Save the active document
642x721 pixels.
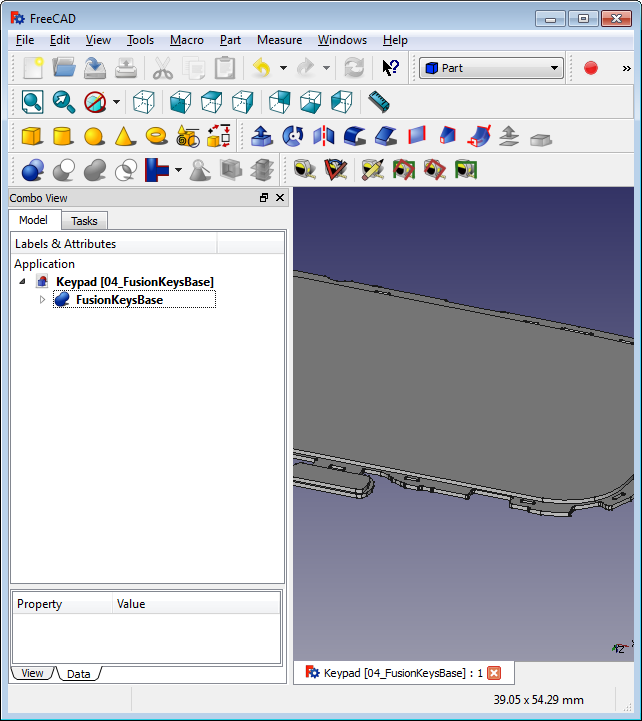coord(95,68)
